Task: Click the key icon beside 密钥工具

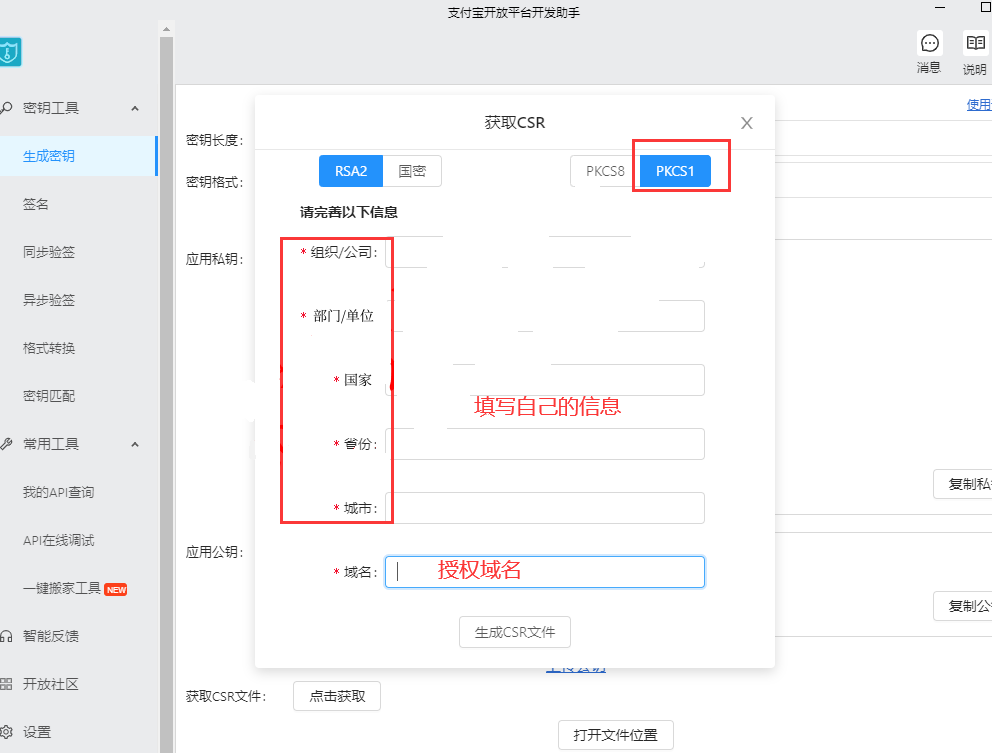Action: tap(6, 108)
